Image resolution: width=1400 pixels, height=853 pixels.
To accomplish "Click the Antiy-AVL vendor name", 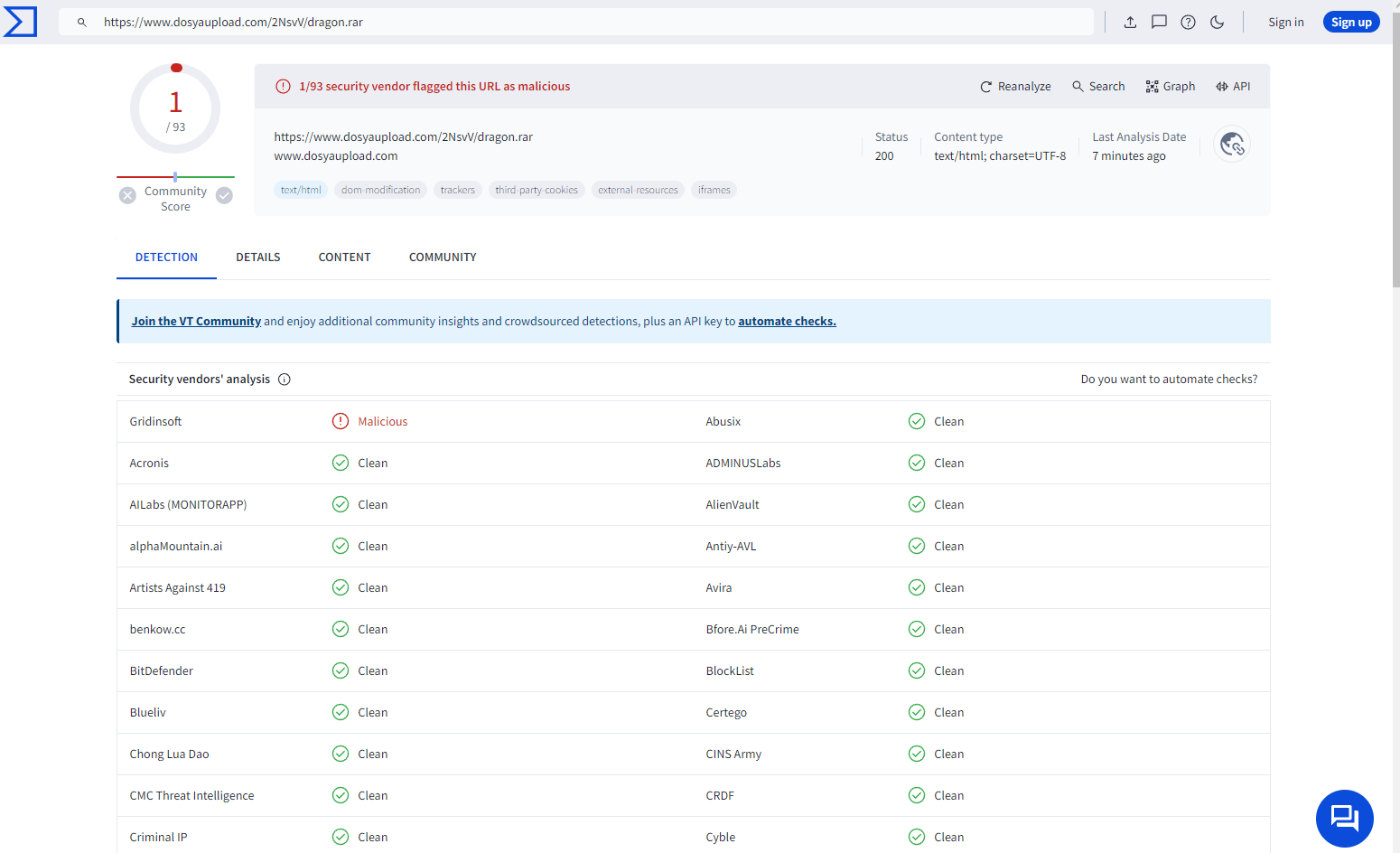I will pyautogui.click(x=731, y=547).
